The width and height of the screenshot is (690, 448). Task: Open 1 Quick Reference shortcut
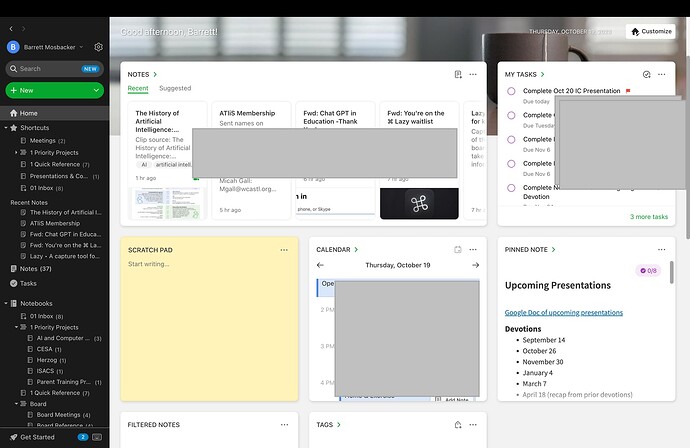tap(59, 164)
